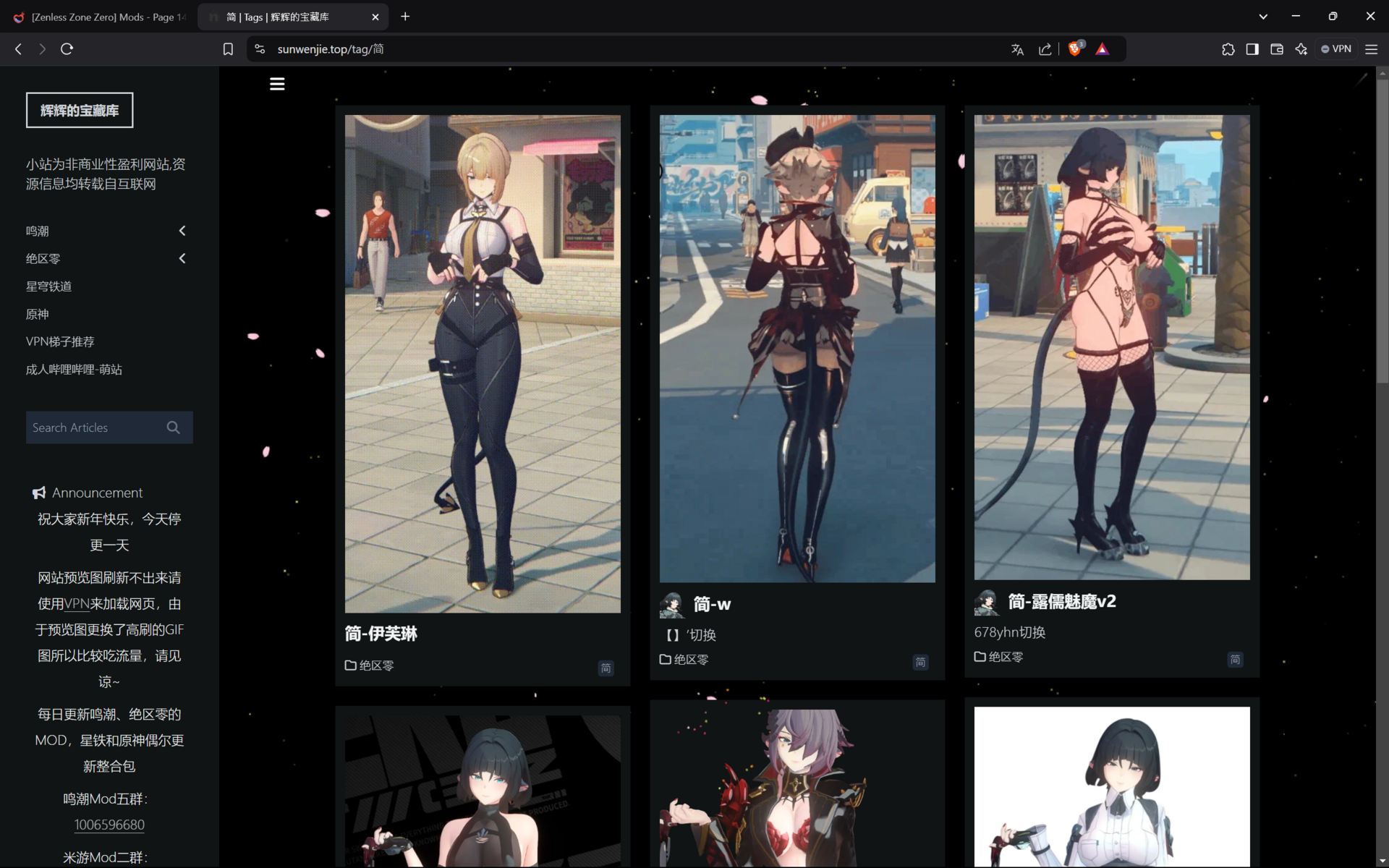Open the site settings icon in address bar
Screen dimensions: 1389x868
pyautogui.click(x=260, y=49)
